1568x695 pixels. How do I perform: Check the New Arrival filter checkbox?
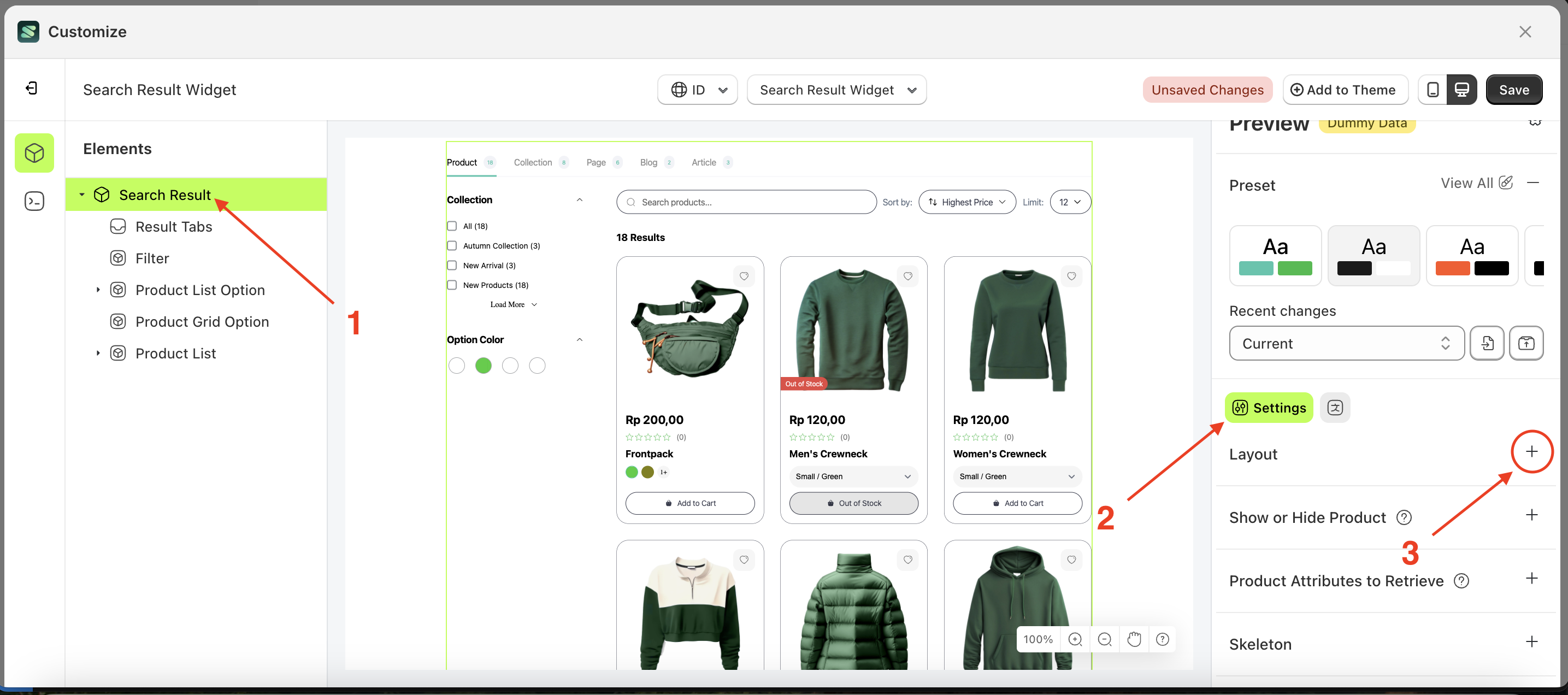[x=452, y=266]
